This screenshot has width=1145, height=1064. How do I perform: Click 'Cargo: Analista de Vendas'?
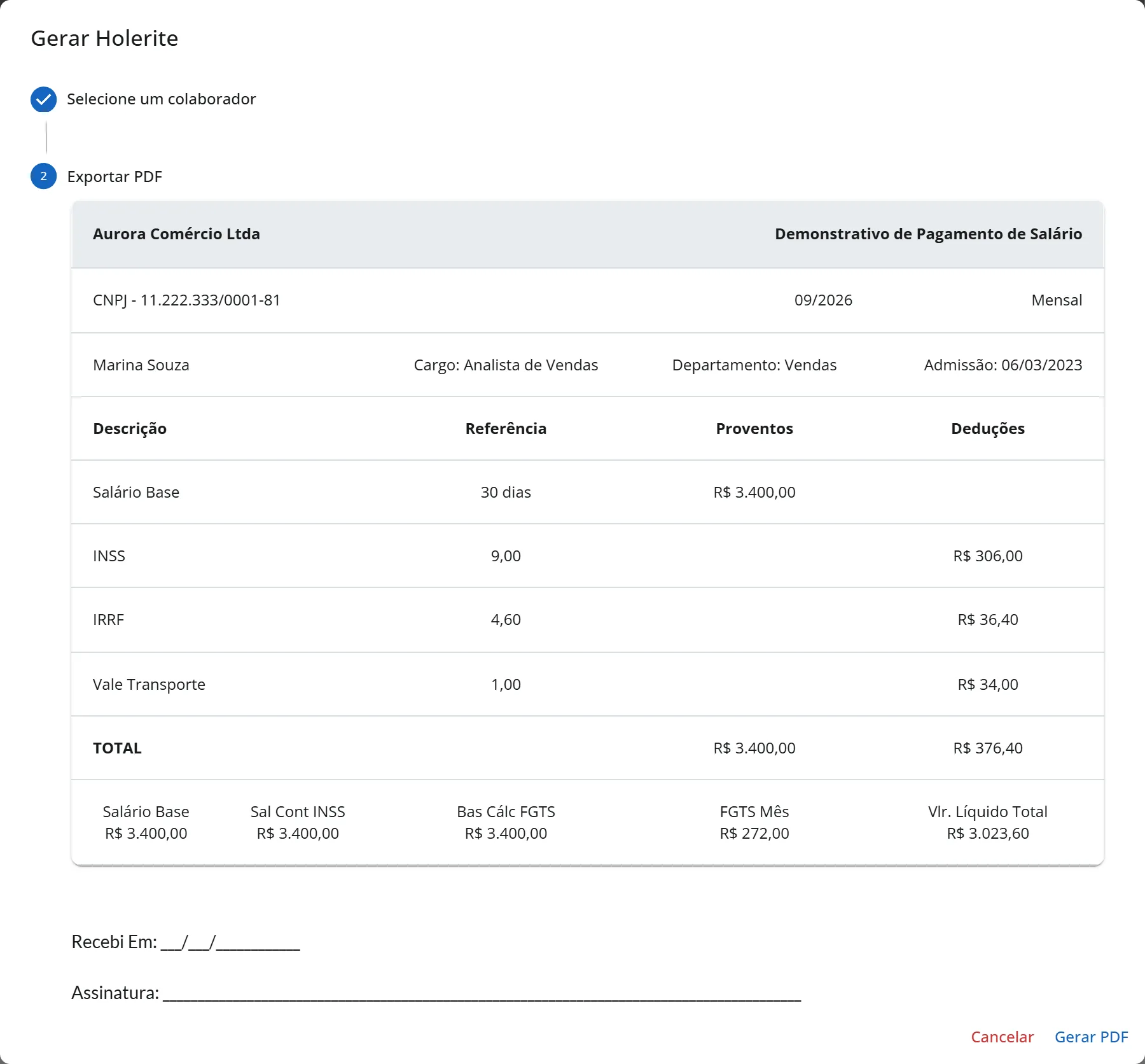point(506,365)
